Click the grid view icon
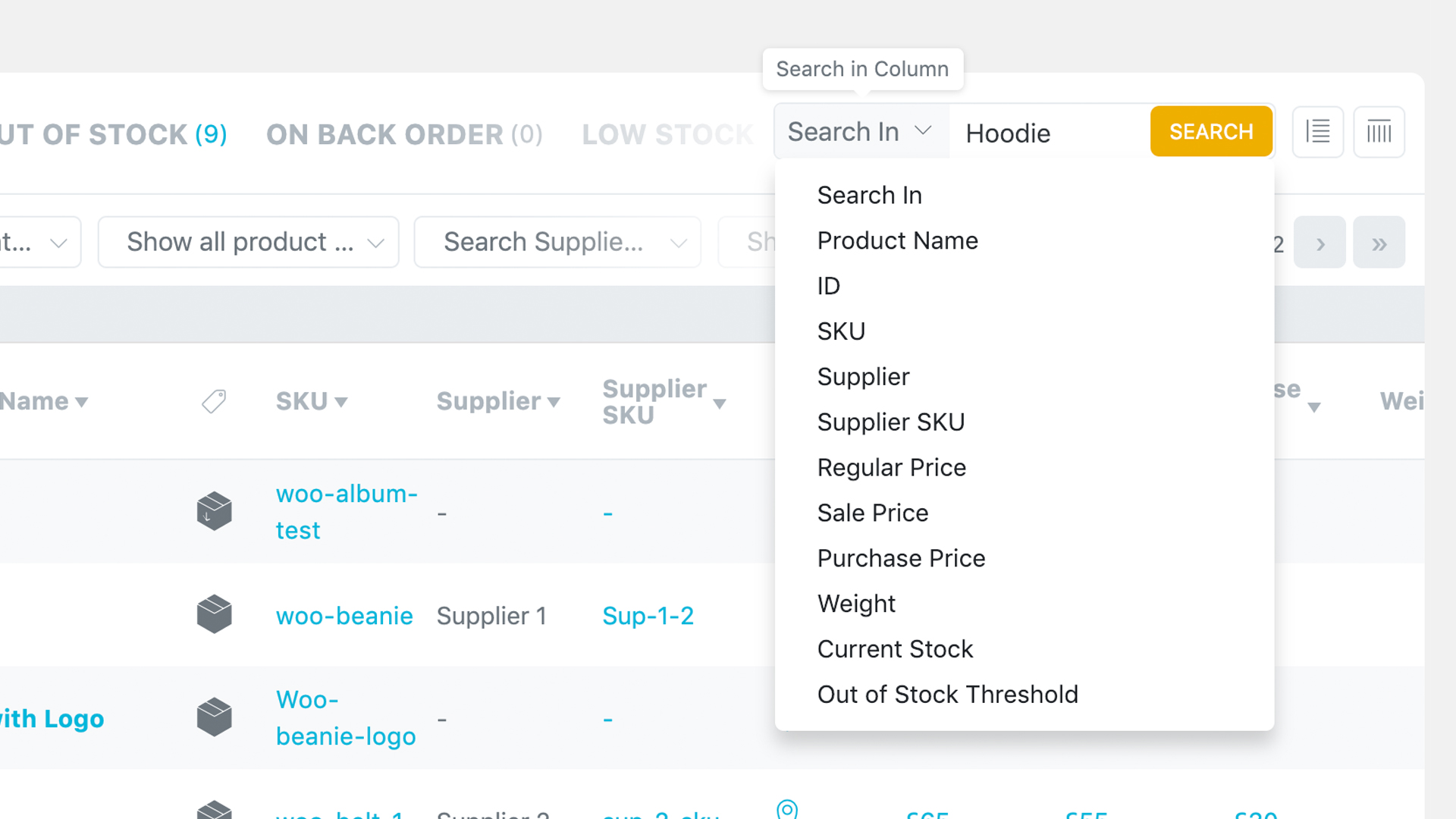 pyautogui.click(x=1378, y=131)
